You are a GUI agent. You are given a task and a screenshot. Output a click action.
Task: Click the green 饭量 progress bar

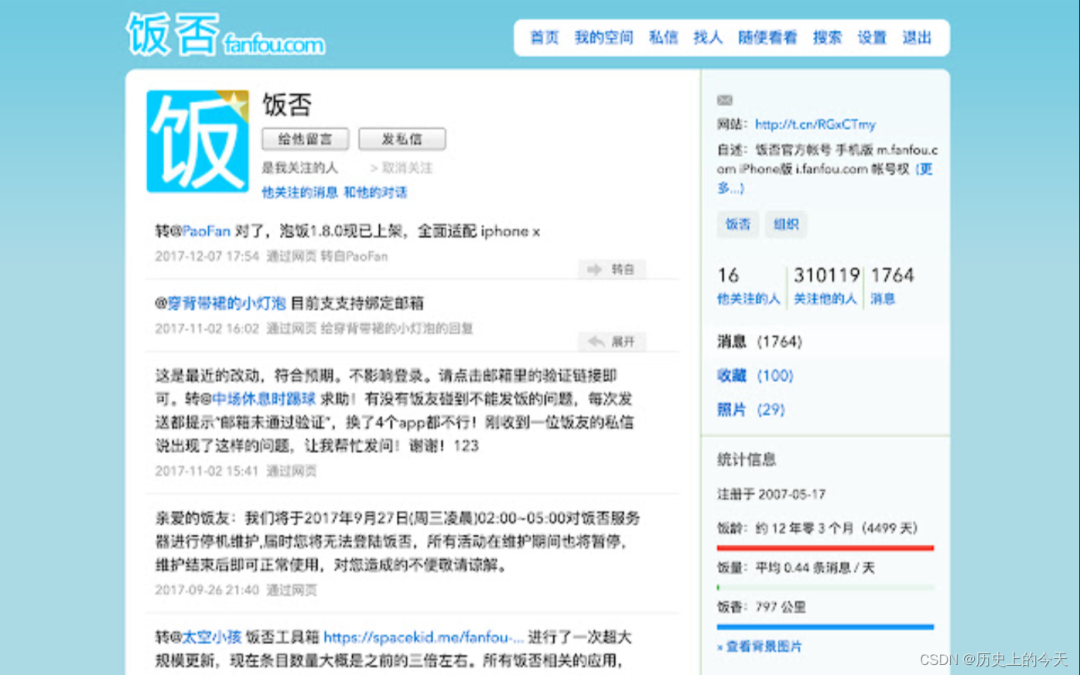click(825, 588)
